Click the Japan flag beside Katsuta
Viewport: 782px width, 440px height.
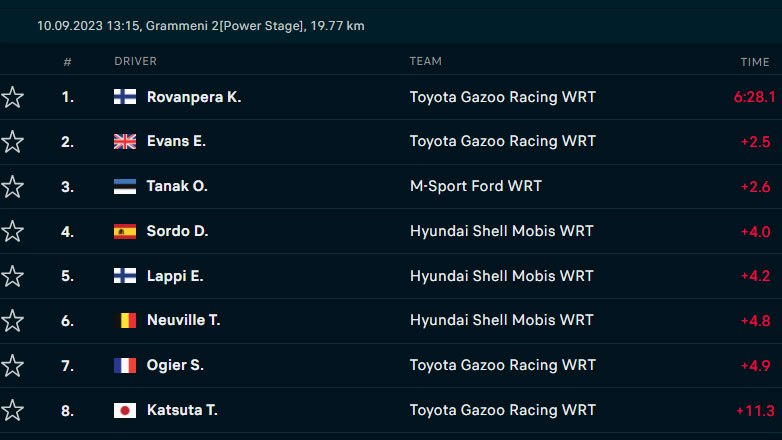(125, 411)
